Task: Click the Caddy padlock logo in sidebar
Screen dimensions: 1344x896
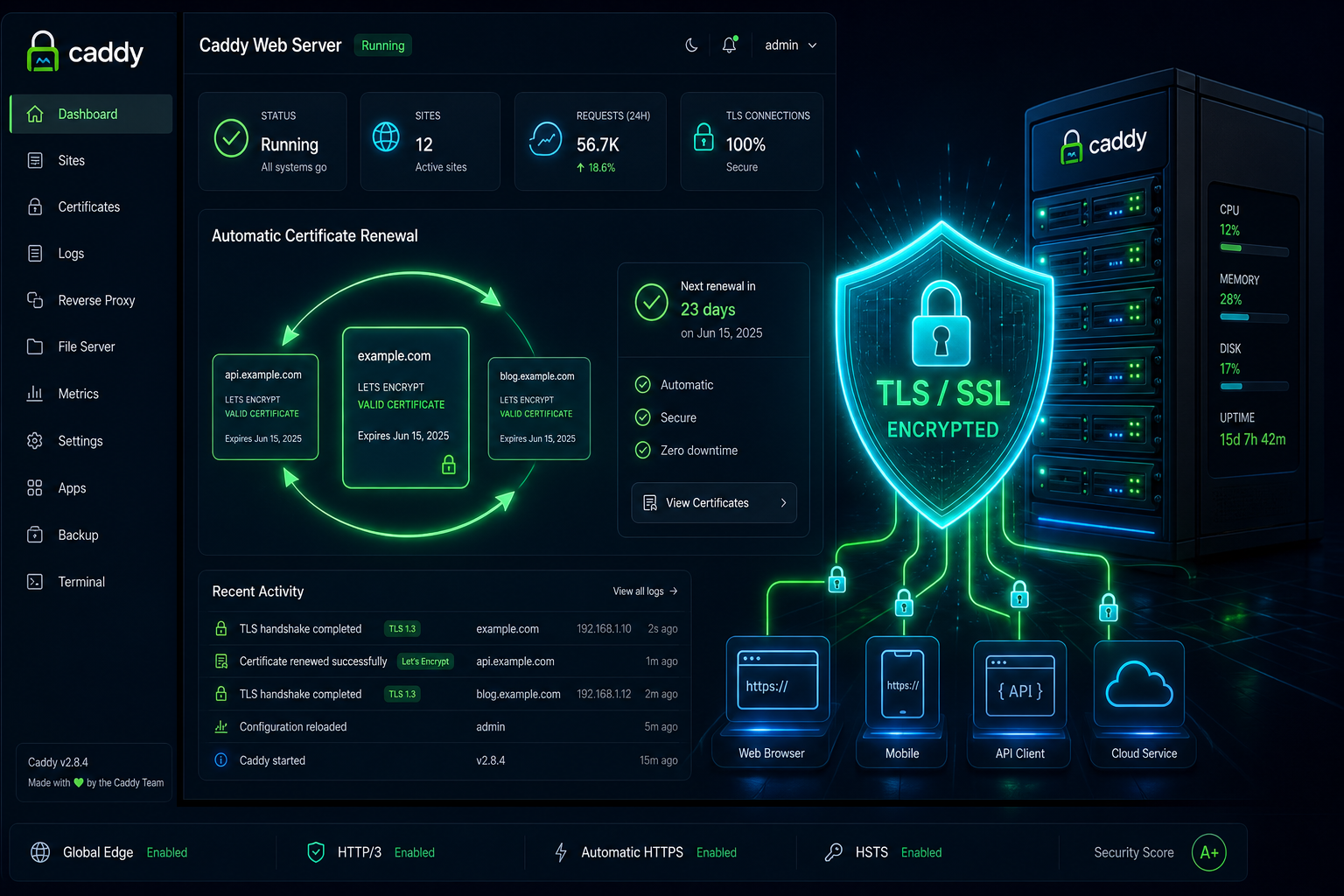Action: click(43, 52)
